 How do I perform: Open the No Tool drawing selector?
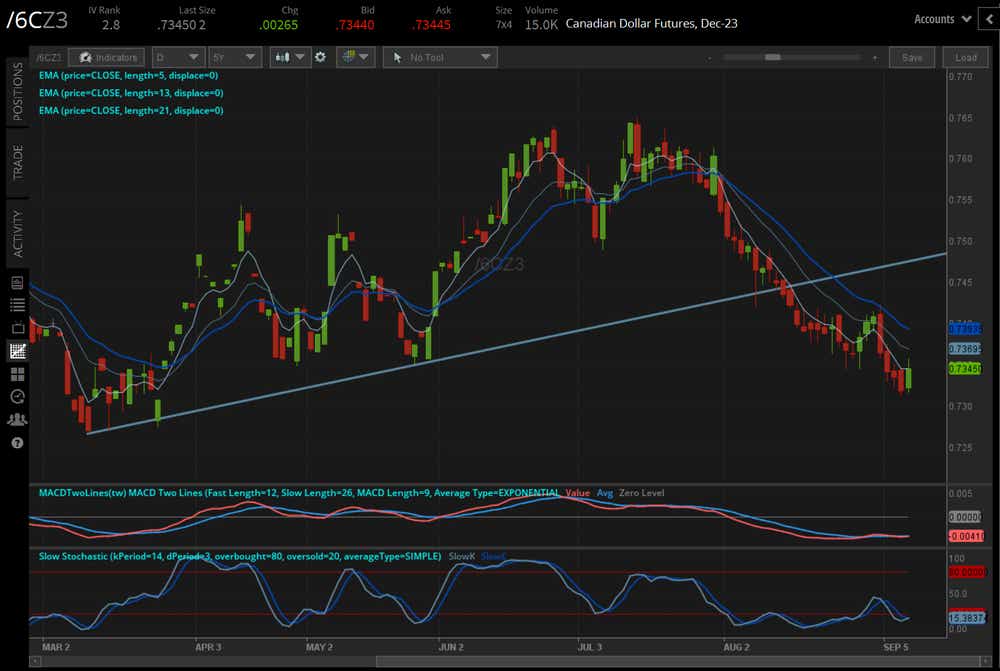(x=439, y=57)
